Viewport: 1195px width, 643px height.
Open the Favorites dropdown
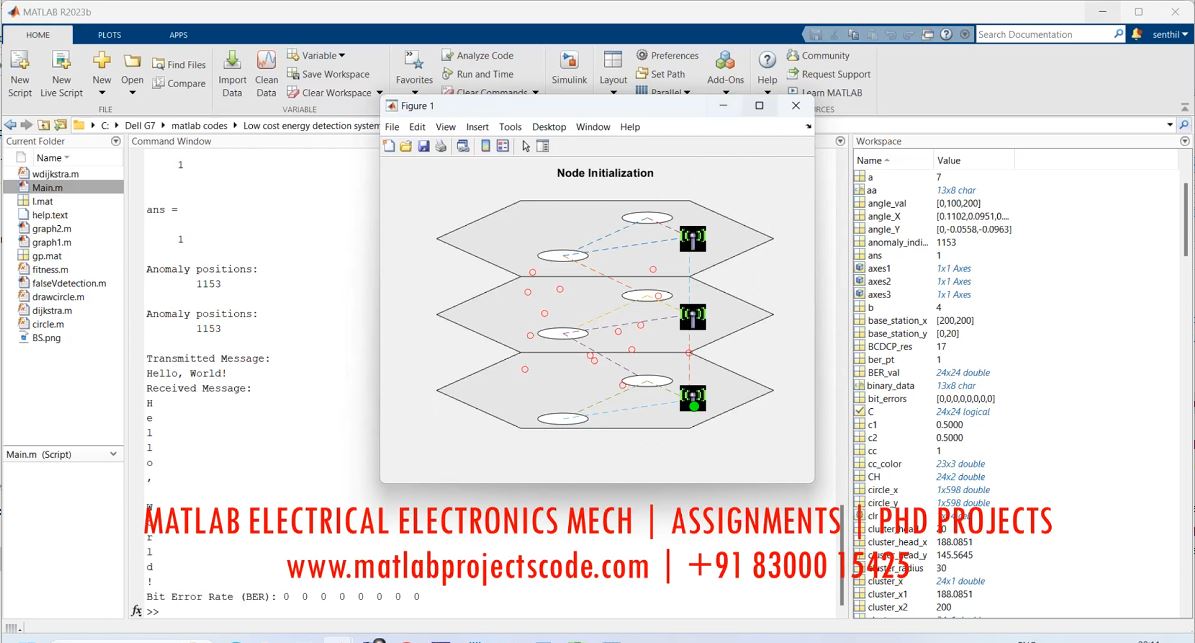pos(414,93)
